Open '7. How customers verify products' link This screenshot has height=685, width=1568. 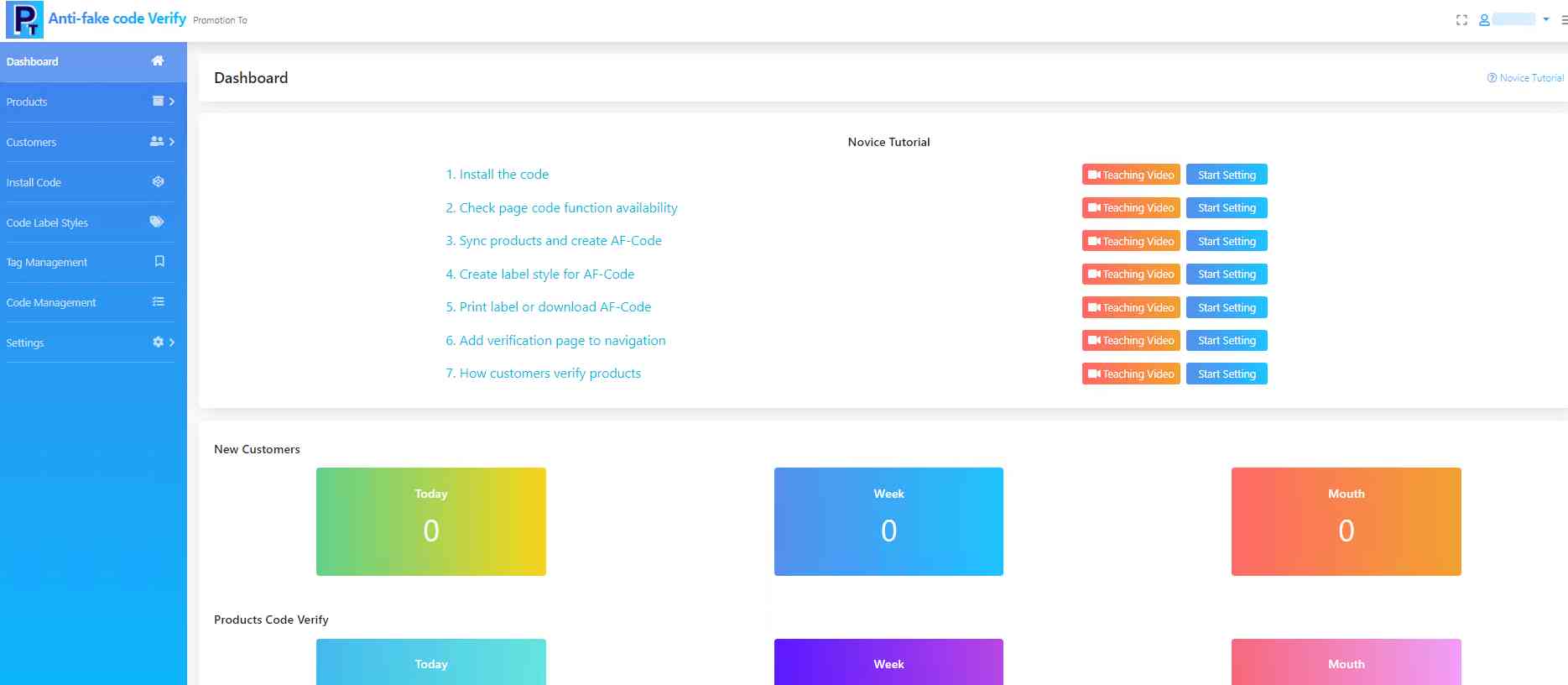[543, 374]
